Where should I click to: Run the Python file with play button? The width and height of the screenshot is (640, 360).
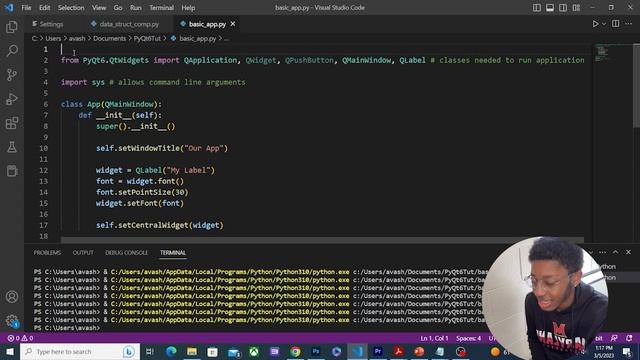pyautogui.click(x=595, y=24)
